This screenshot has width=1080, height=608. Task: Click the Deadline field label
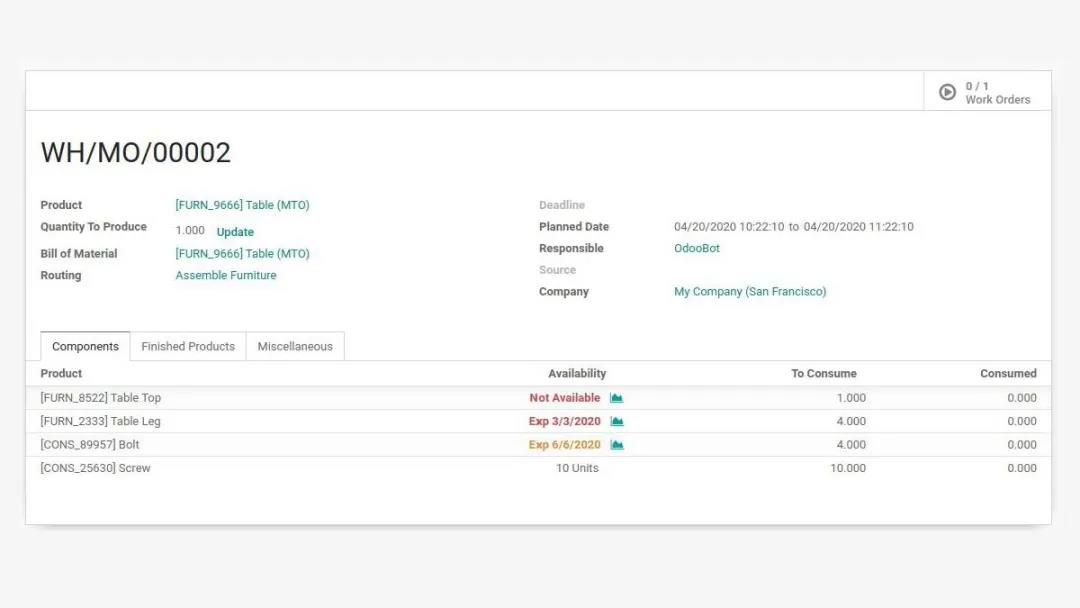562,205
